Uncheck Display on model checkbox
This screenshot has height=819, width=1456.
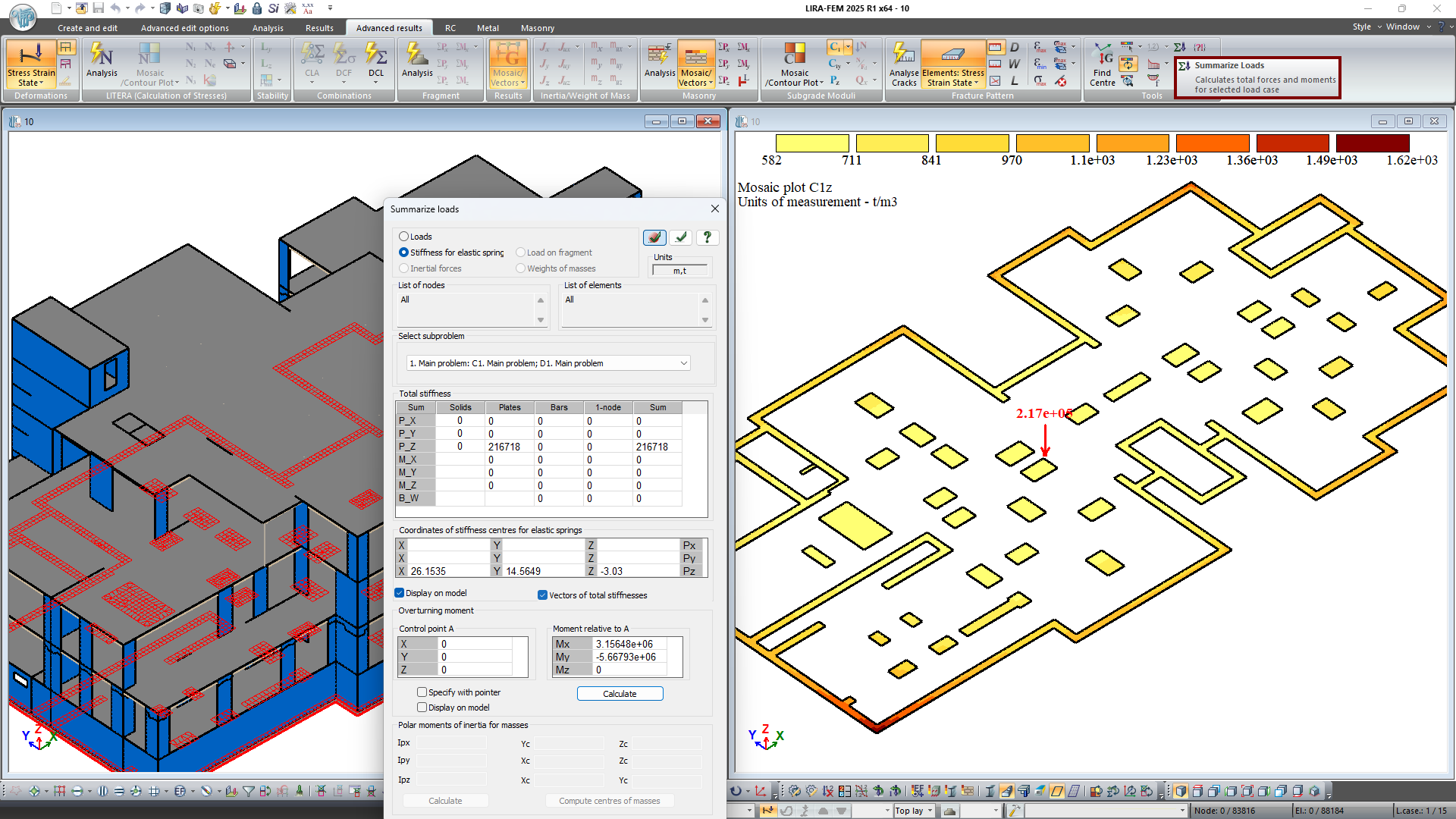click(x=400, y=593)
